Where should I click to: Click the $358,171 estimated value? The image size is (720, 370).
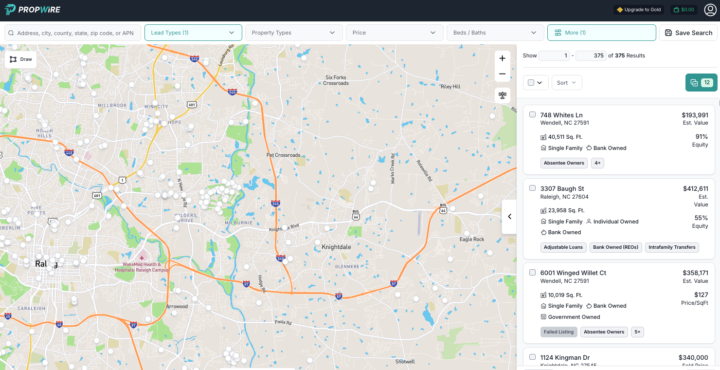coord(695,273)
